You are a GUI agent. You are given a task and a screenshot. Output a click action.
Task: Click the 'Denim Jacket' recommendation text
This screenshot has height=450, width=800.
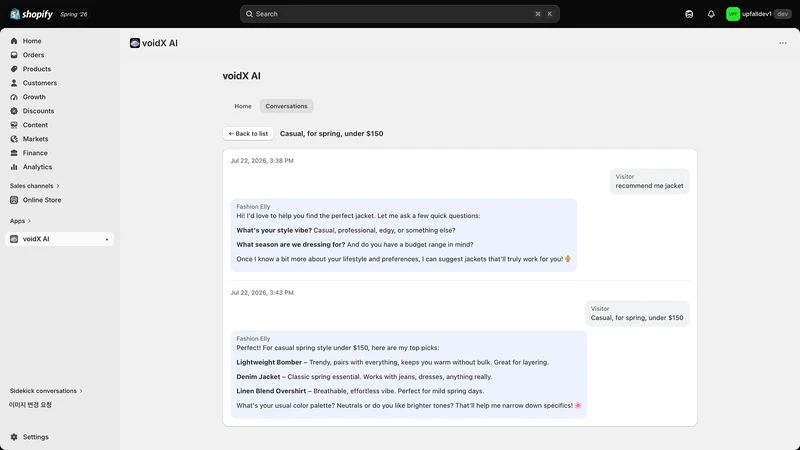(x=258, y=377)
